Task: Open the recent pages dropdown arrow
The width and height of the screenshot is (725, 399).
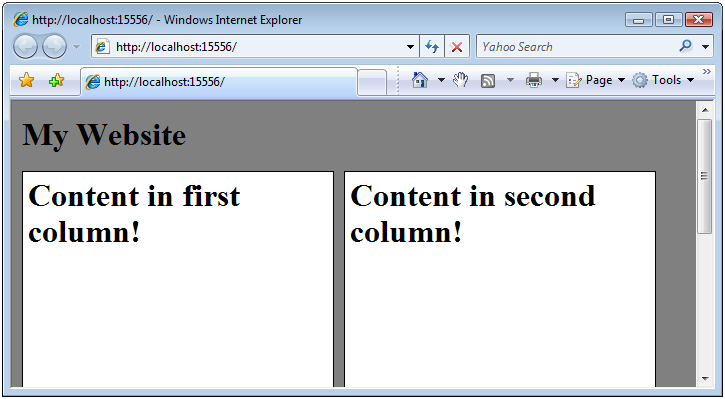Action: 77,47
